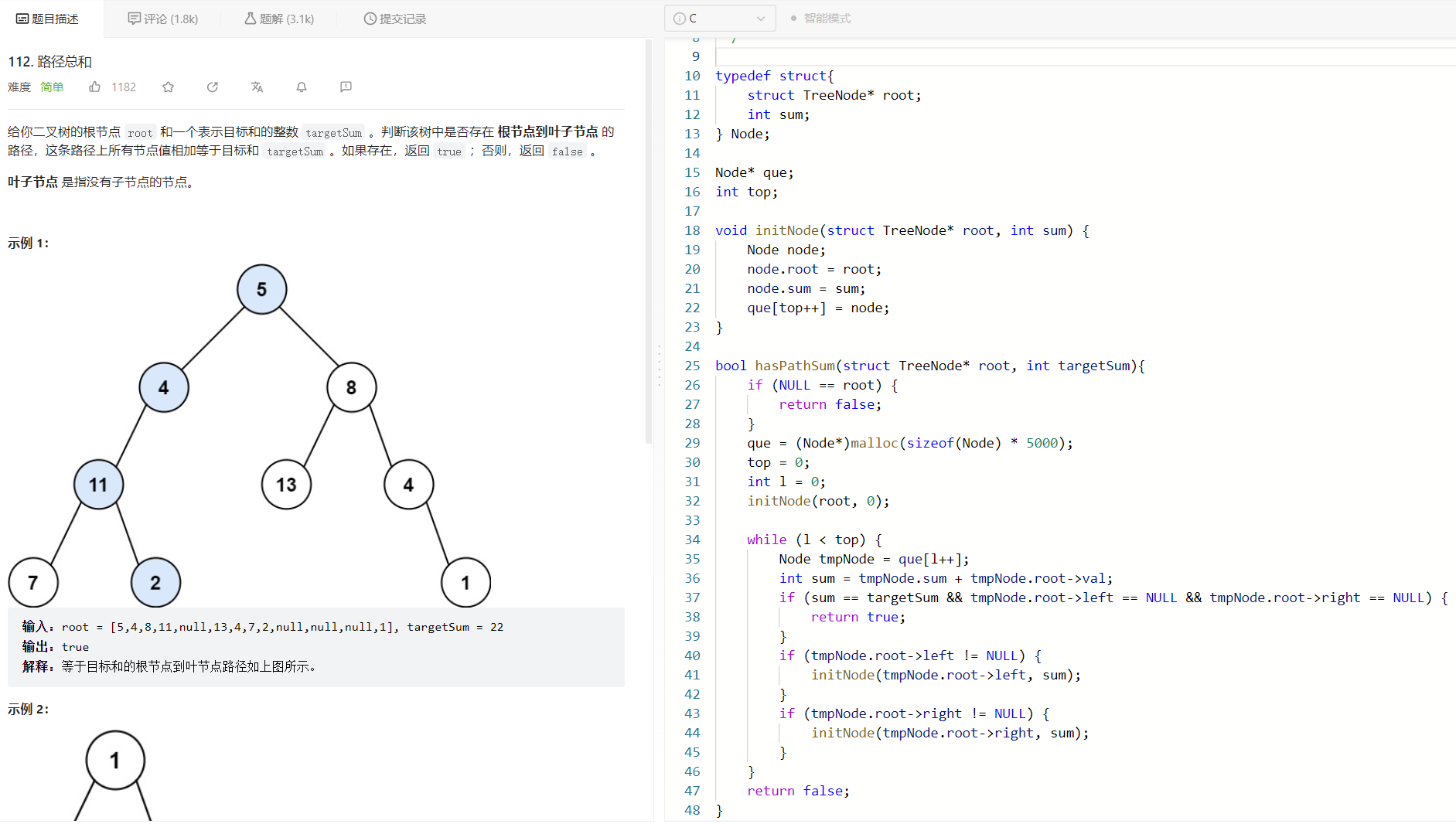Viewport: 1456px width, 824px height.
Task: Click the thumbs-up like icon
Action: tap(94, 87)
